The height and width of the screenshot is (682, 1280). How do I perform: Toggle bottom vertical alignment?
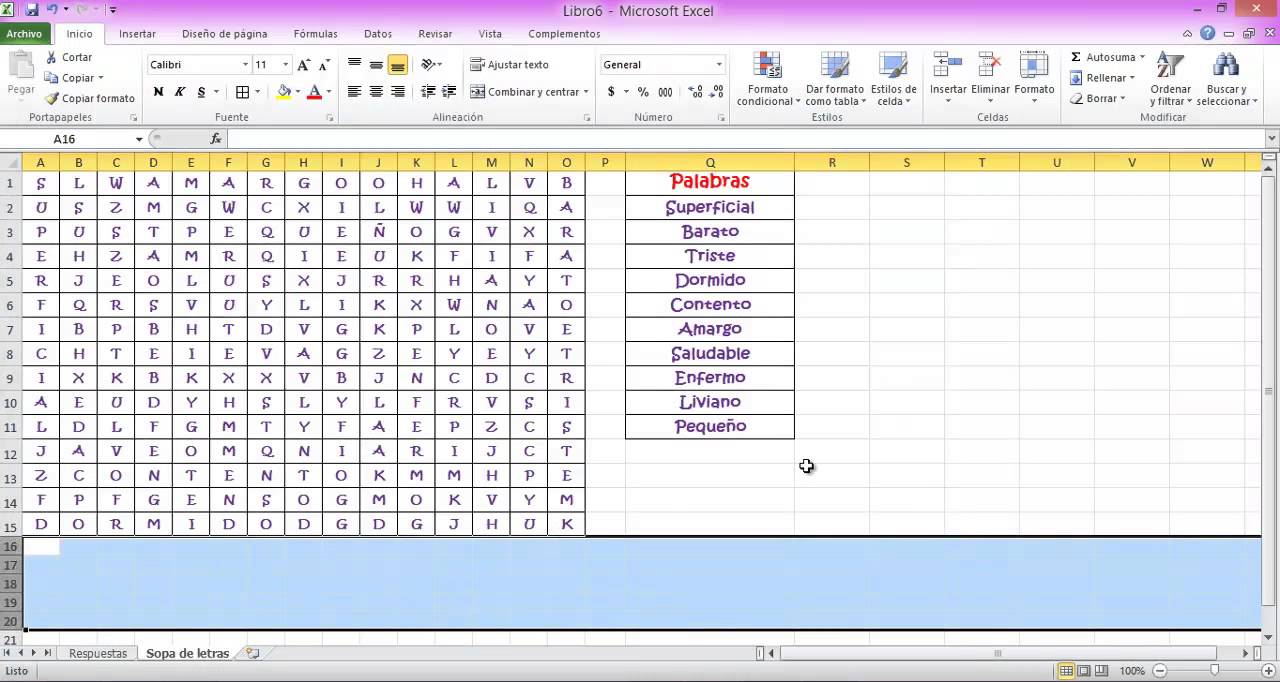[398, 64]
